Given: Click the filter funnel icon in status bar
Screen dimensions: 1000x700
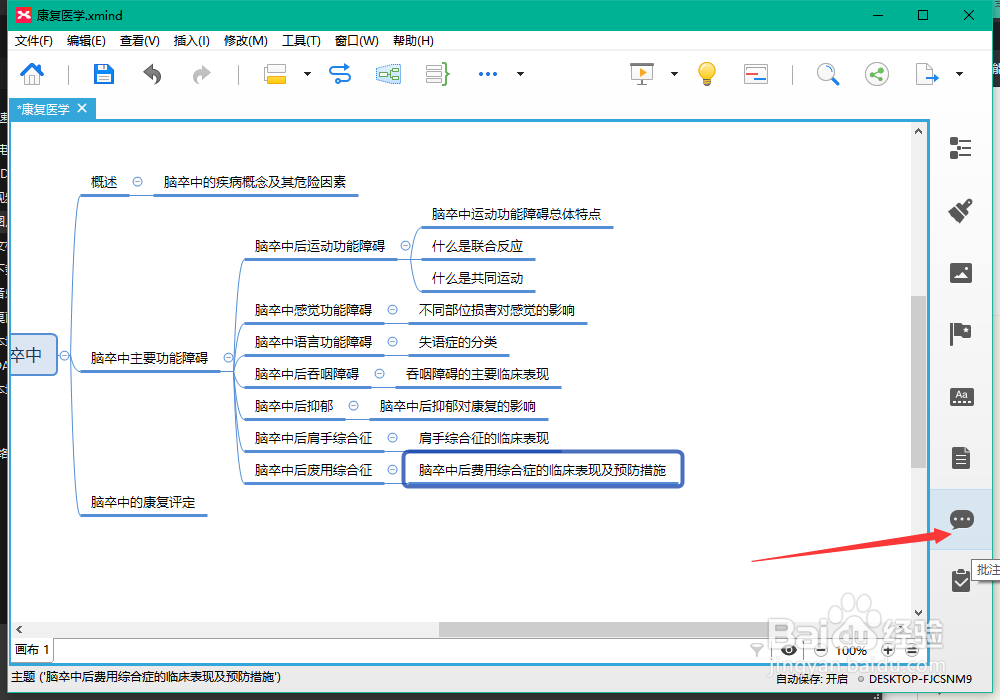Looking at the screenshot, I should (756, 650).
